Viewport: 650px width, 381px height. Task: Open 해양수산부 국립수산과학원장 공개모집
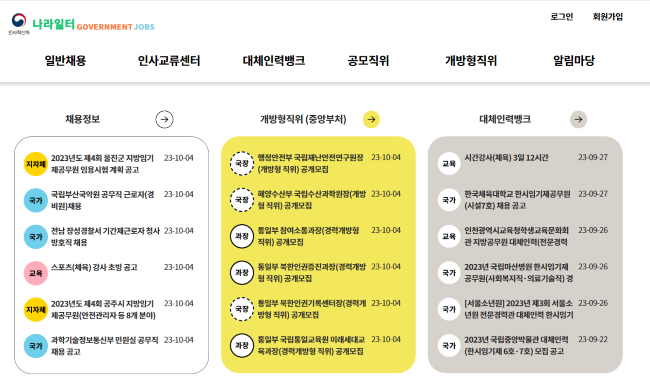312,199
